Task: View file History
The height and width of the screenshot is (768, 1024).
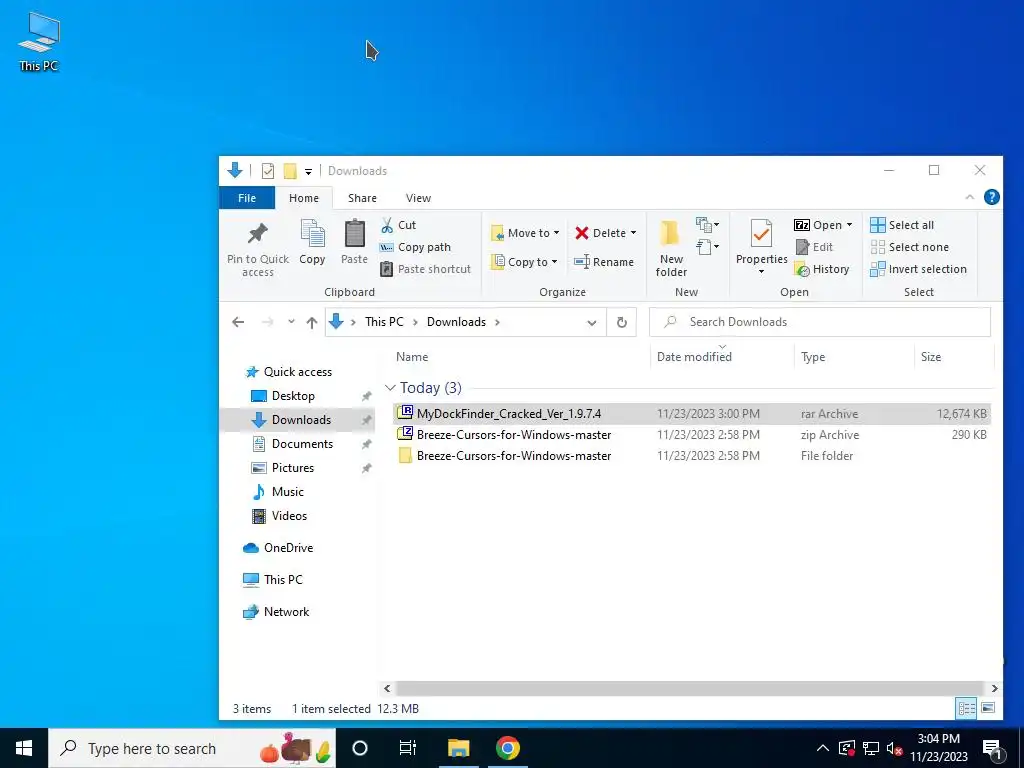Action: pos(822,269)
